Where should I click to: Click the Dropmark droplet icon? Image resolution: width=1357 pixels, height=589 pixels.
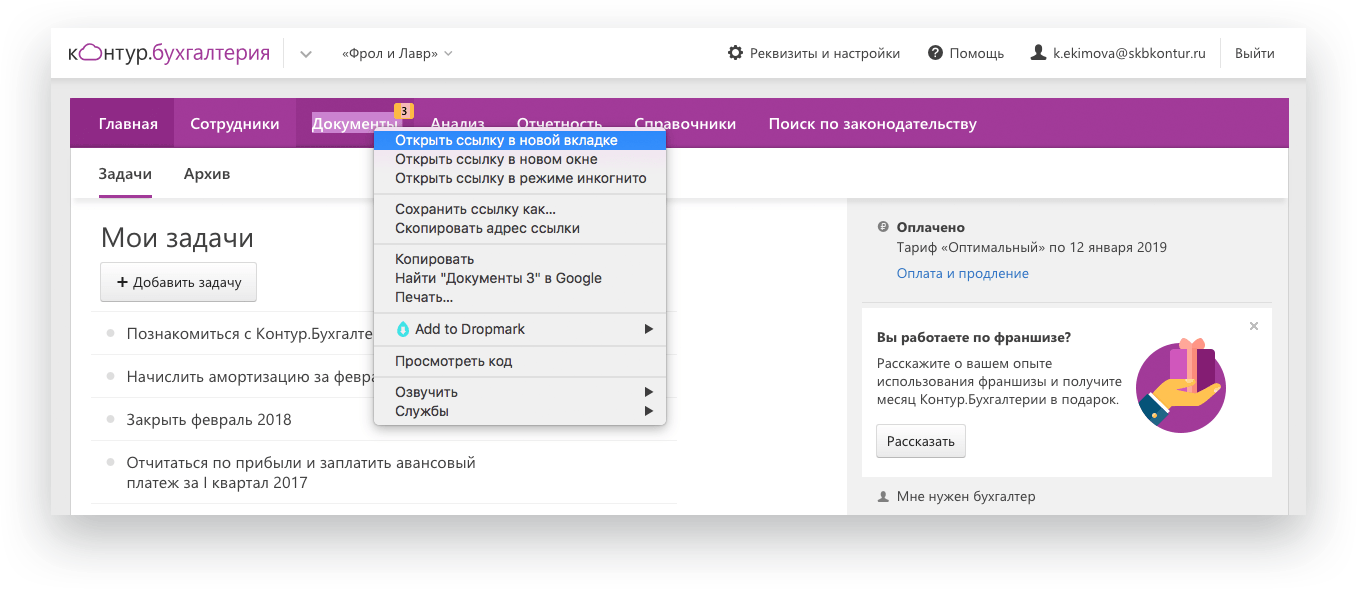[403, 329]
